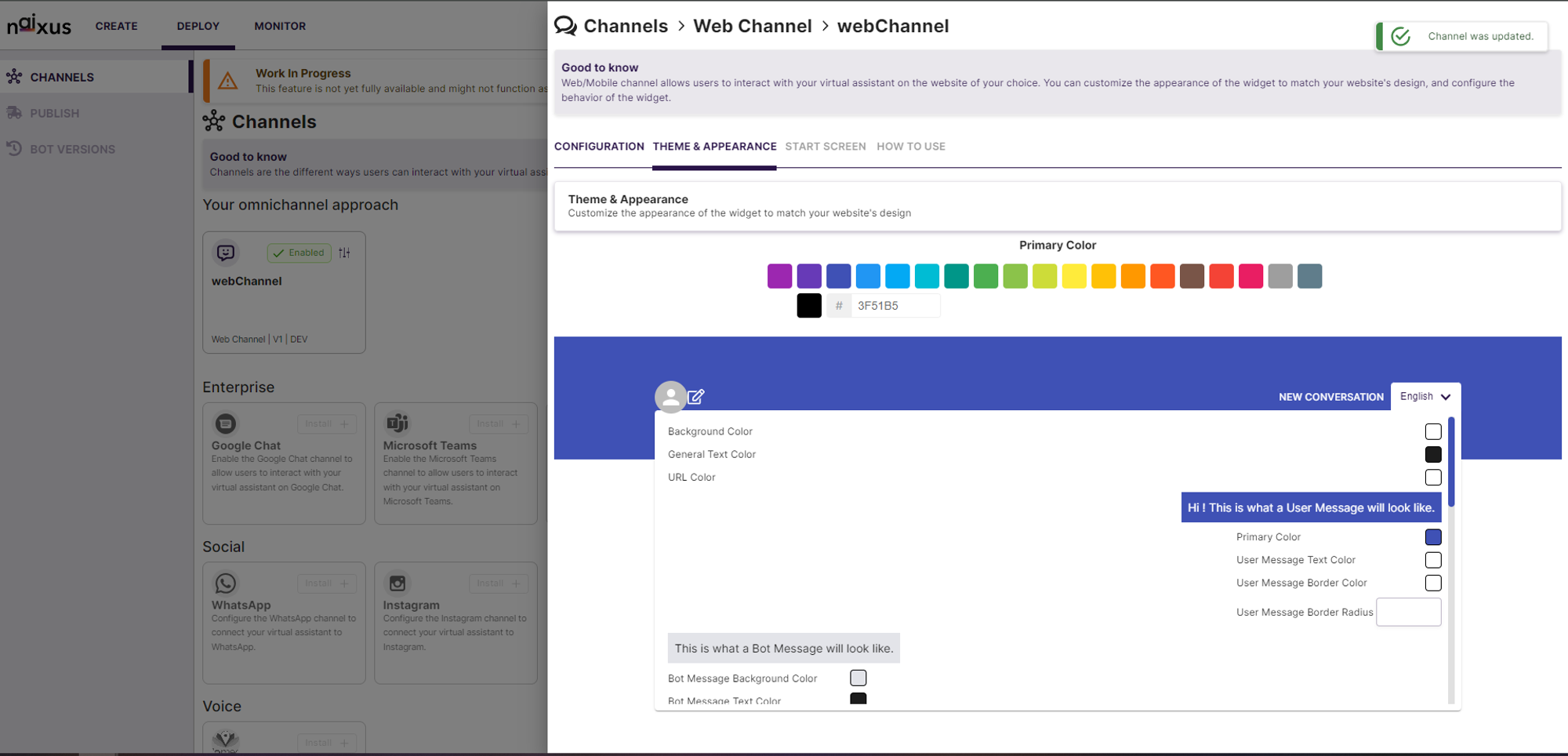1568x756 pixels.
Task: Pick the red primary color swatch
Action: (1221, 276)
